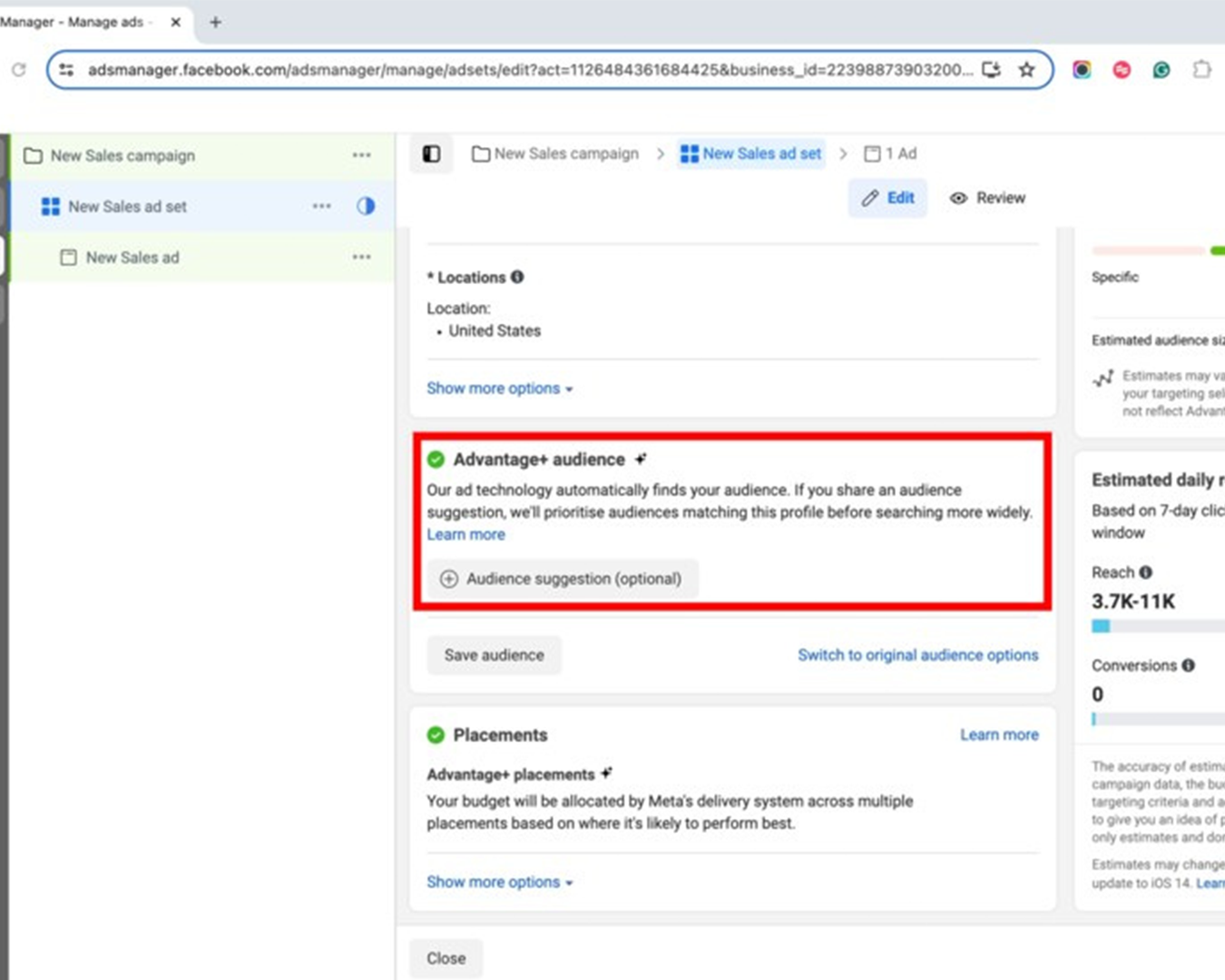The height and width of the screenshot is (980, 1225).
Task: Click the address bar URL
Action: (530, 70)
